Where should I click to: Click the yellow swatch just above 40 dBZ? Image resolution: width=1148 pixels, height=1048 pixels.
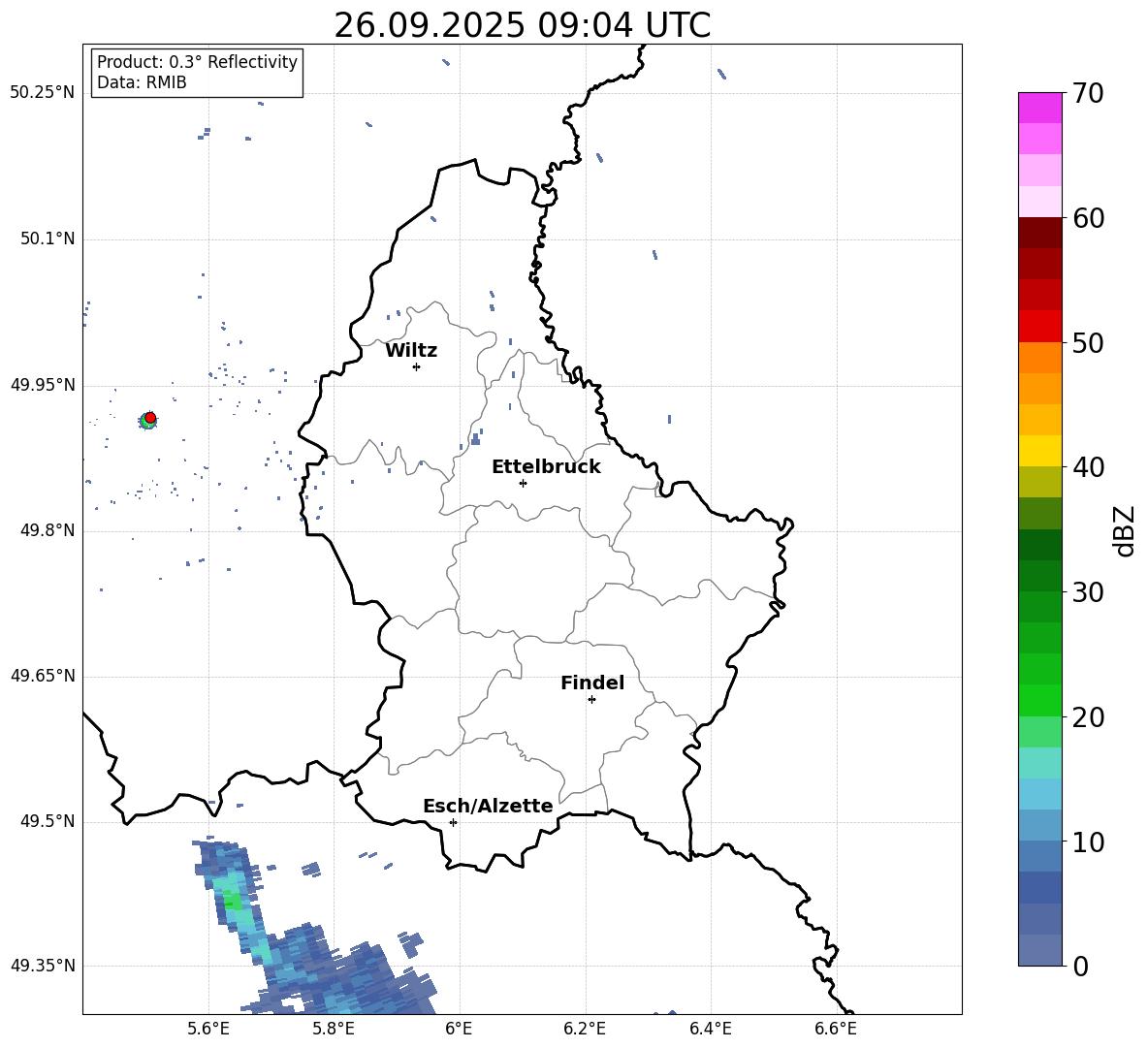pyautogui.click(x=1039, y=451)
